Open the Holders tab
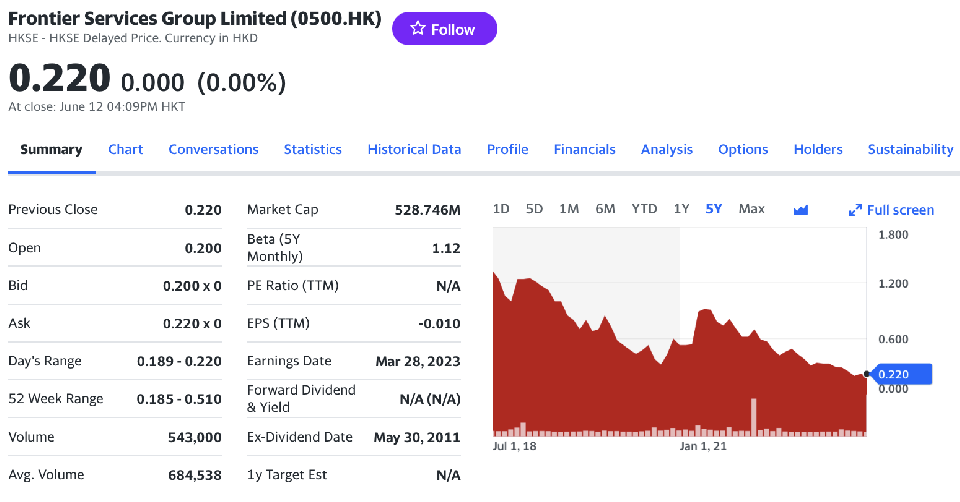The image size is (960, 502). (x=818, y=149)
